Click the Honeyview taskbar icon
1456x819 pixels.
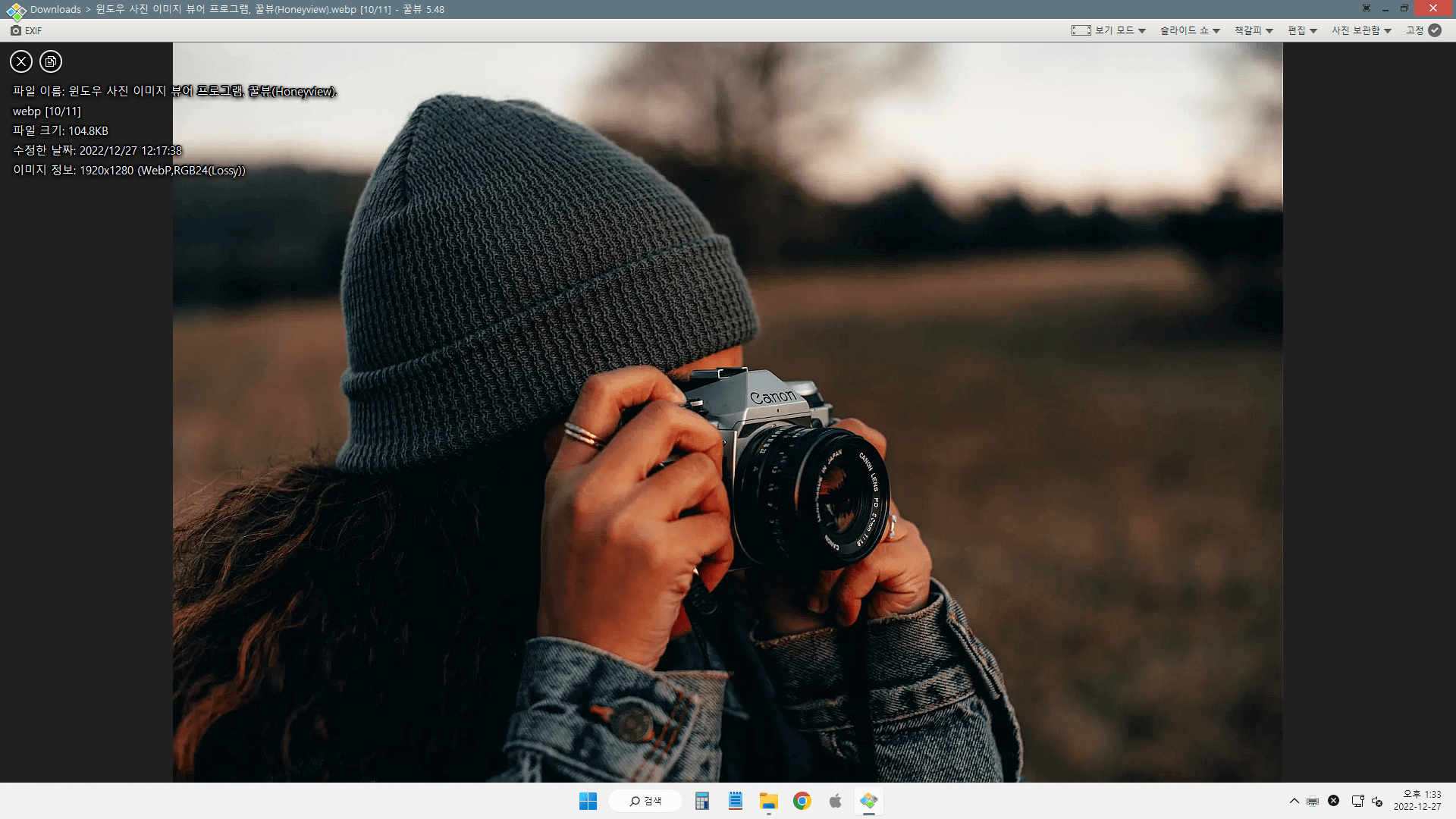[x=869, y=801]
